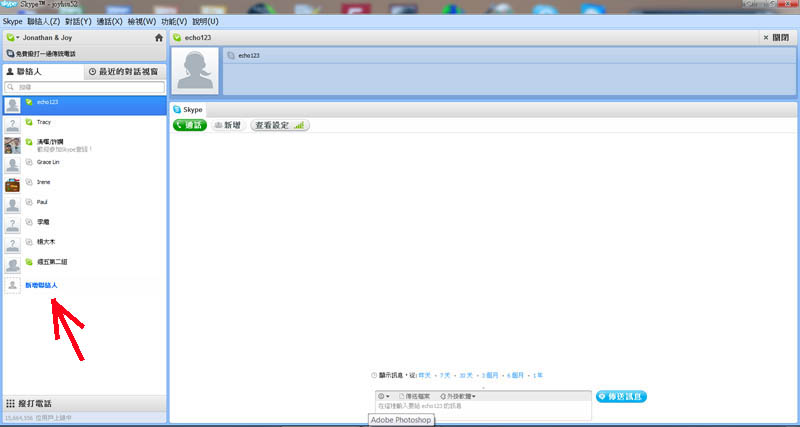Screen dimensions: 800x427
Task: Select the contact with the 歡迎參加Skype mood message
Action: [85, 145]
